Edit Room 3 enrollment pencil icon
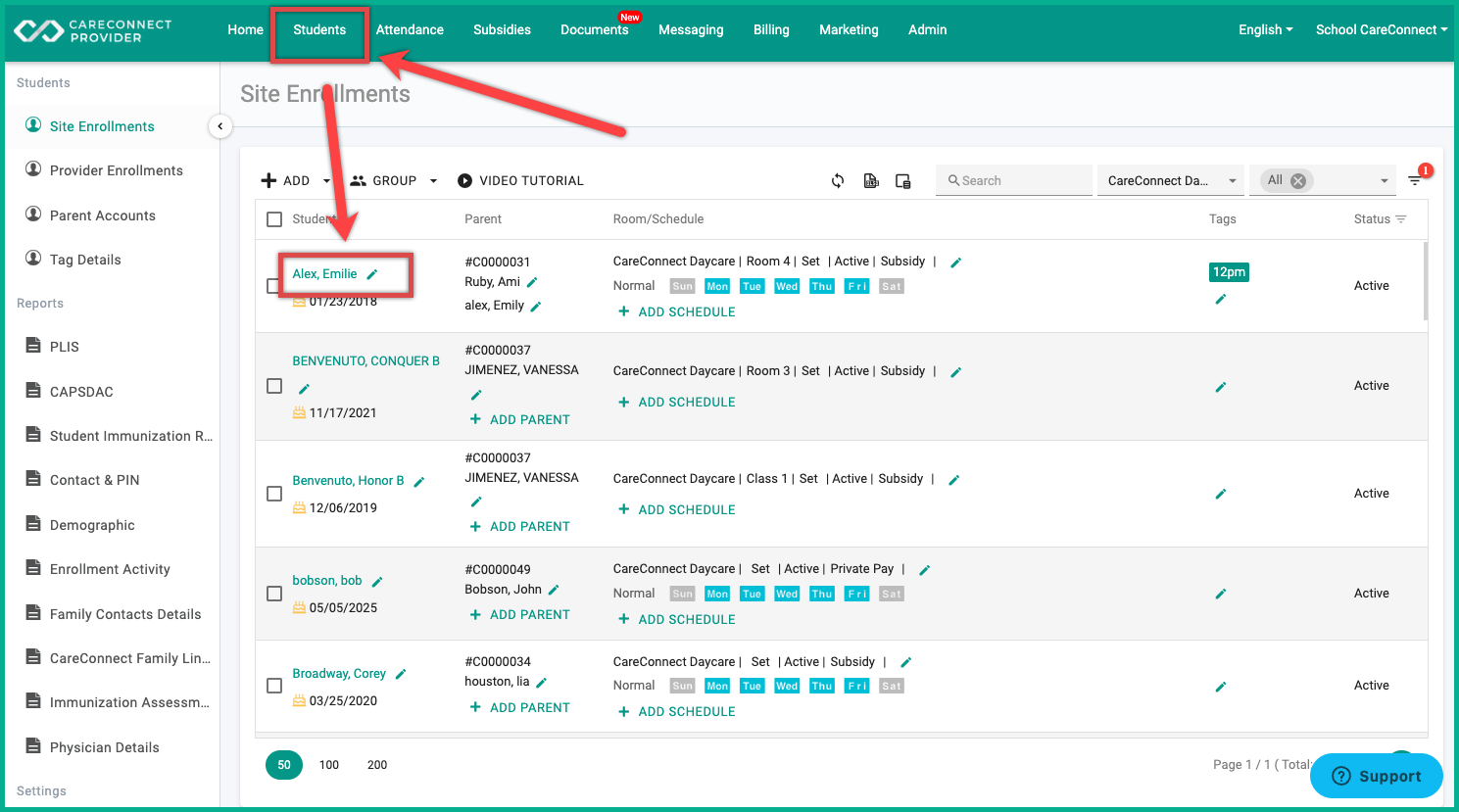 pos(956,372)
